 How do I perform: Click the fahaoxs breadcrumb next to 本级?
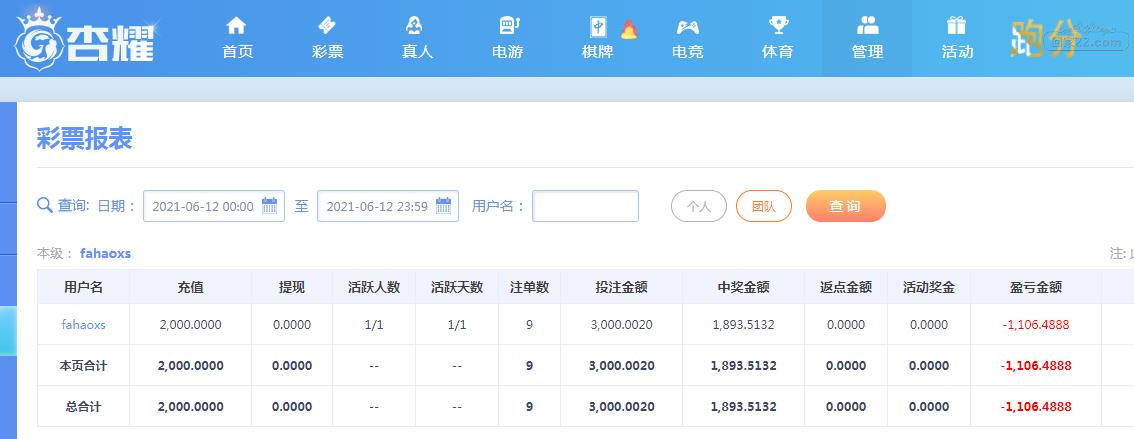pos(106,254)
